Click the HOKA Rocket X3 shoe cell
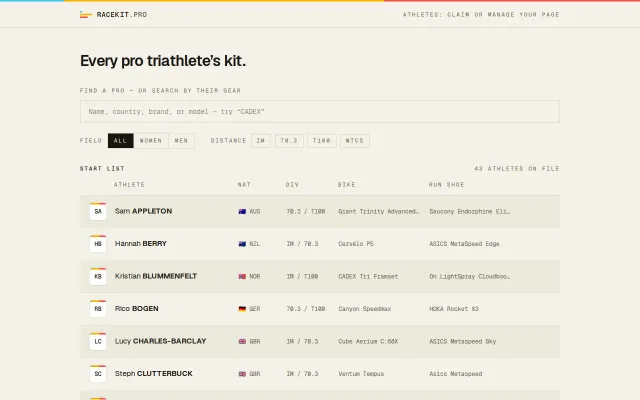The height and width of the screenshot is (400, 640). (x=453, y=309)
